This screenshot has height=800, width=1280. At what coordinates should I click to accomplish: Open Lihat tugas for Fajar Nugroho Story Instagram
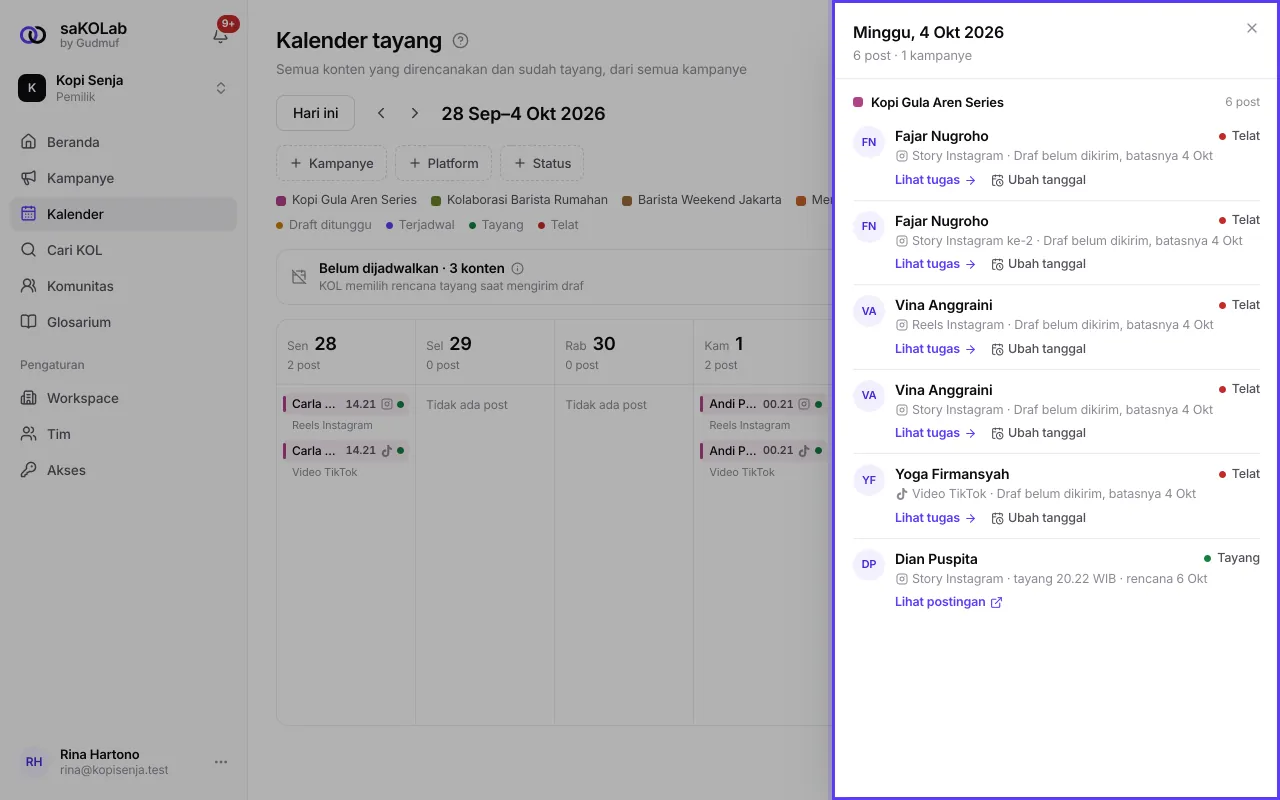[935, 180]
